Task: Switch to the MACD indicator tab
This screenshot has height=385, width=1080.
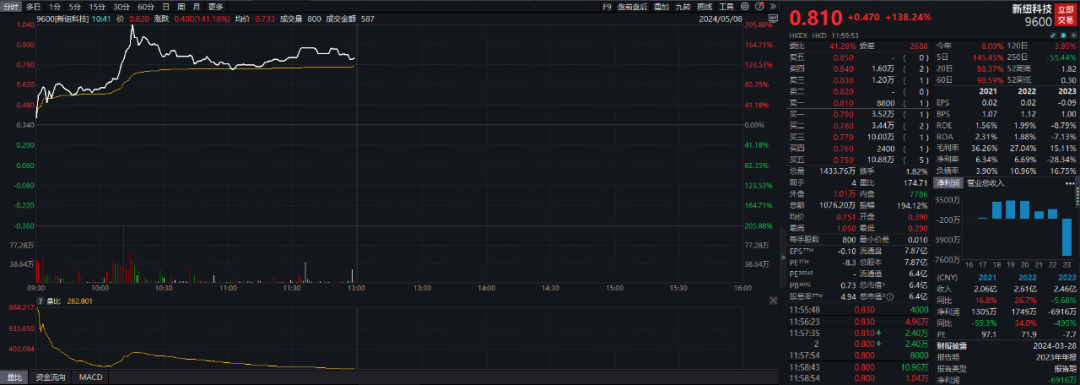Action: click(90, 377)
